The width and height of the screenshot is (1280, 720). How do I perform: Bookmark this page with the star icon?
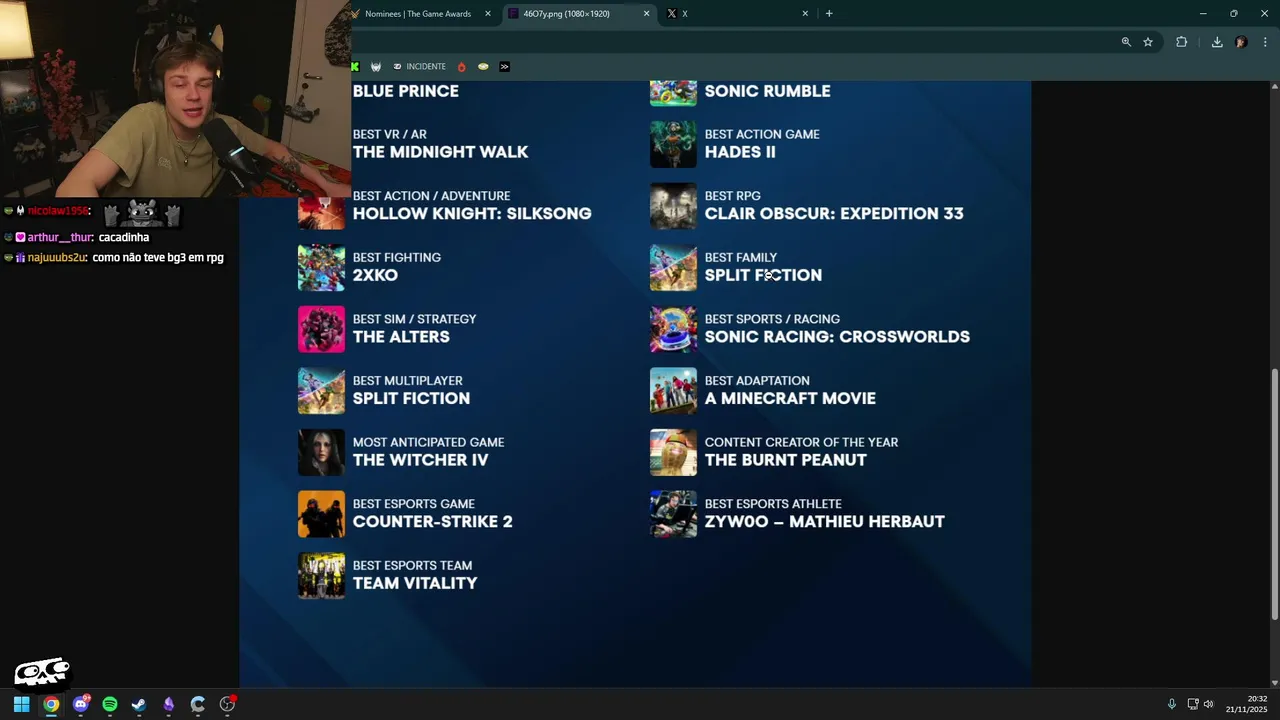pos(1148,42)
